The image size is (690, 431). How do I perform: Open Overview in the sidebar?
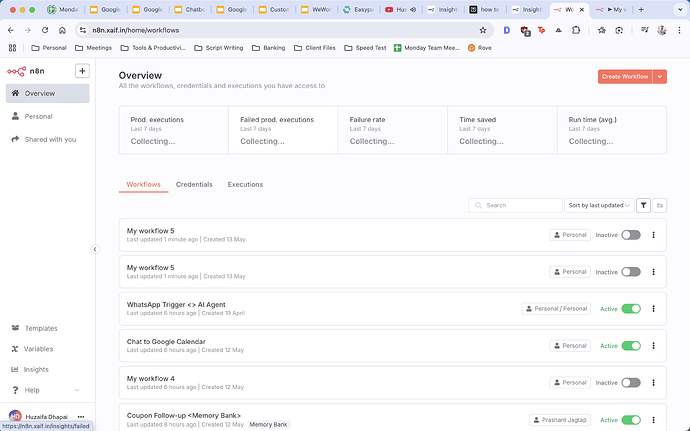48,93
